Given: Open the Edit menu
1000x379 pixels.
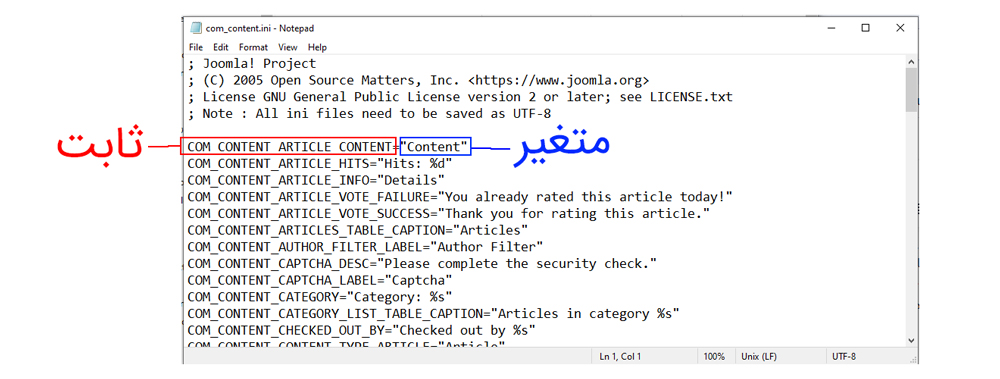Looking at the screenshot, I should coord(221,47).
